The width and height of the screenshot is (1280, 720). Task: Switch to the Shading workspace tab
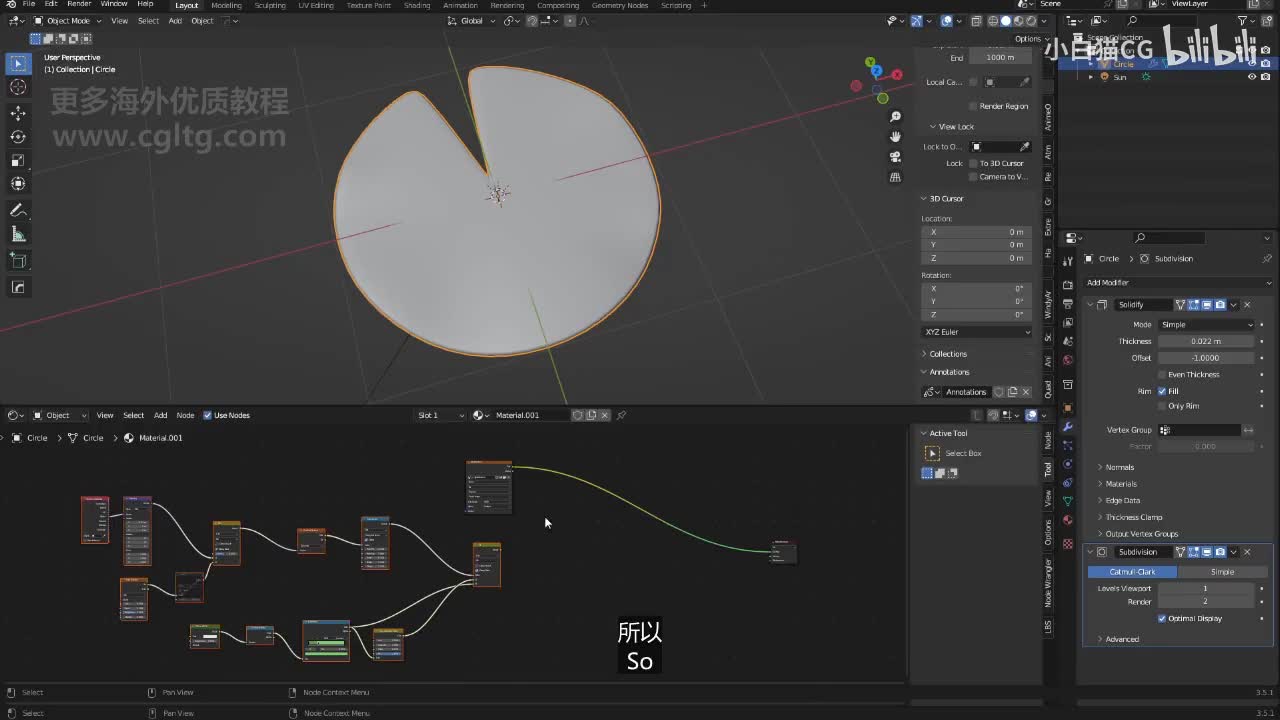point(416,5)
